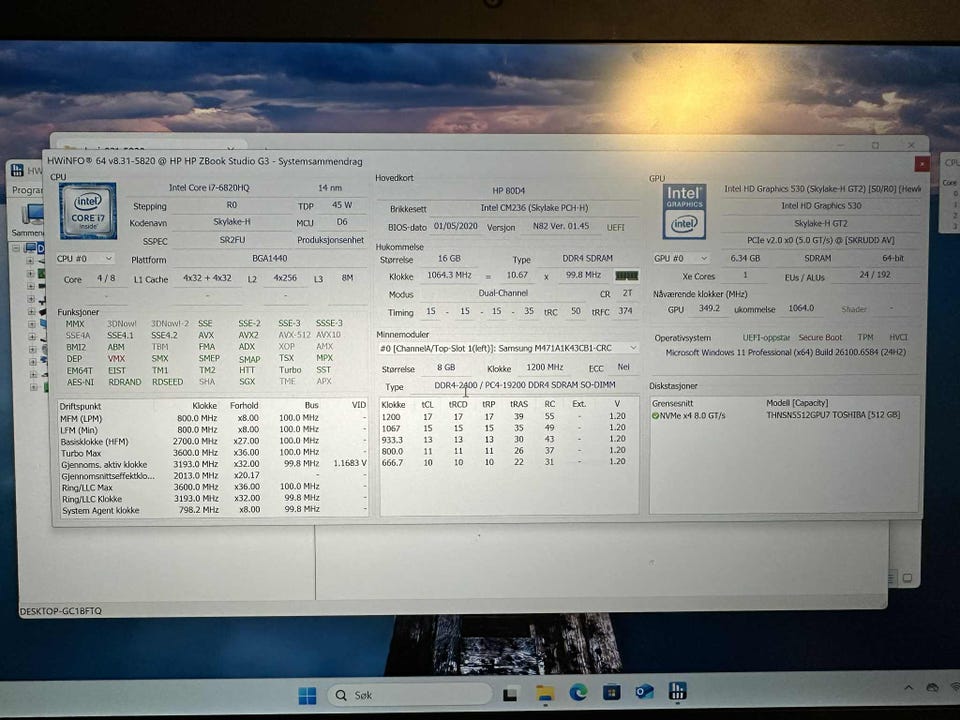Click the AVX2 feature label
Viewport: 960px width, 720px height.
coord(248,335)
